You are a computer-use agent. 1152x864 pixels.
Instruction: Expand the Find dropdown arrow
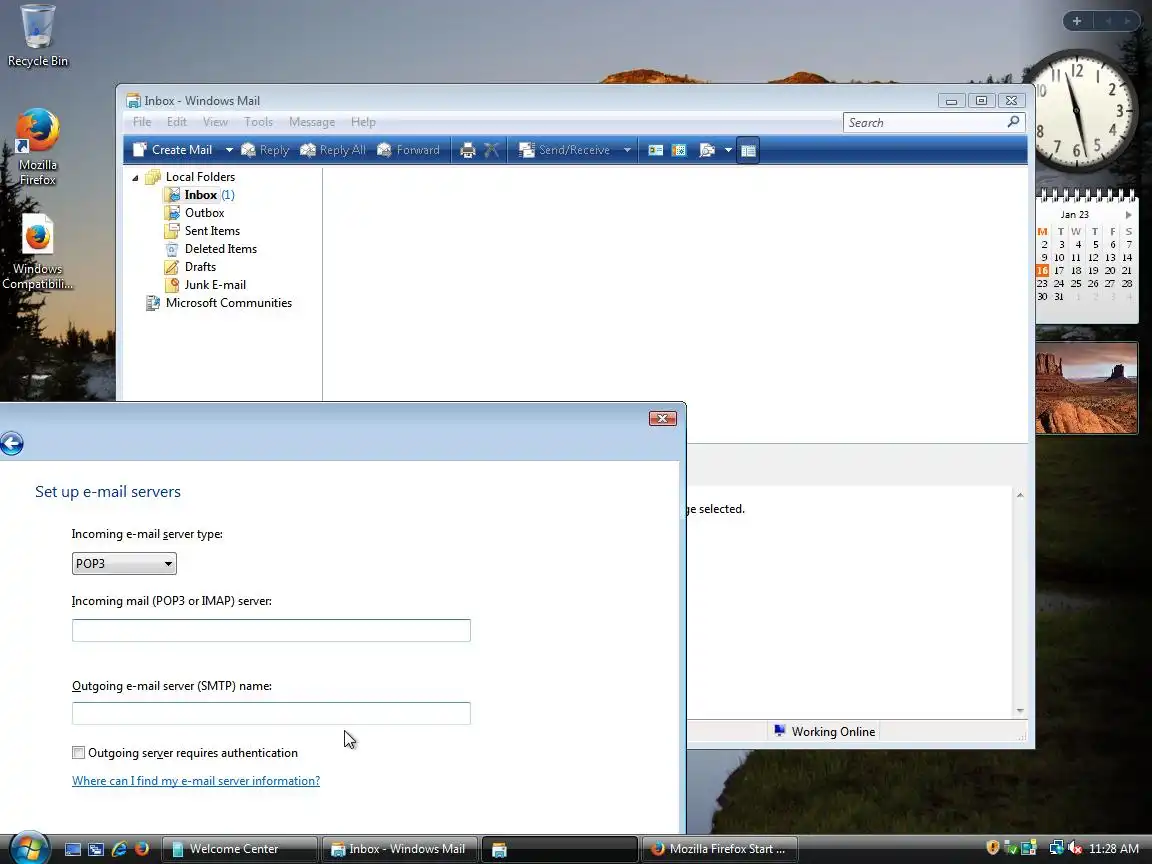[728, 150]
